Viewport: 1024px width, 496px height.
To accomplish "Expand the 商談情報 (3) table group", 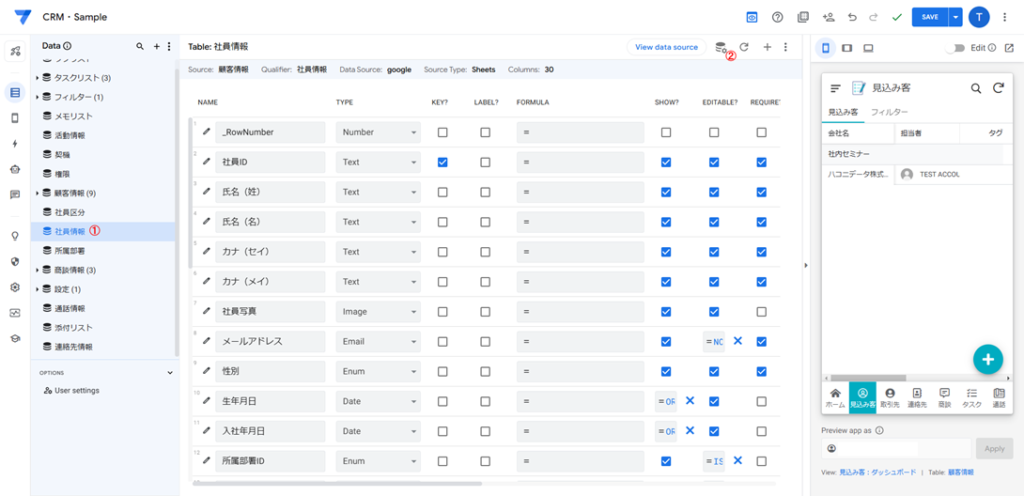I will (37, 270).
